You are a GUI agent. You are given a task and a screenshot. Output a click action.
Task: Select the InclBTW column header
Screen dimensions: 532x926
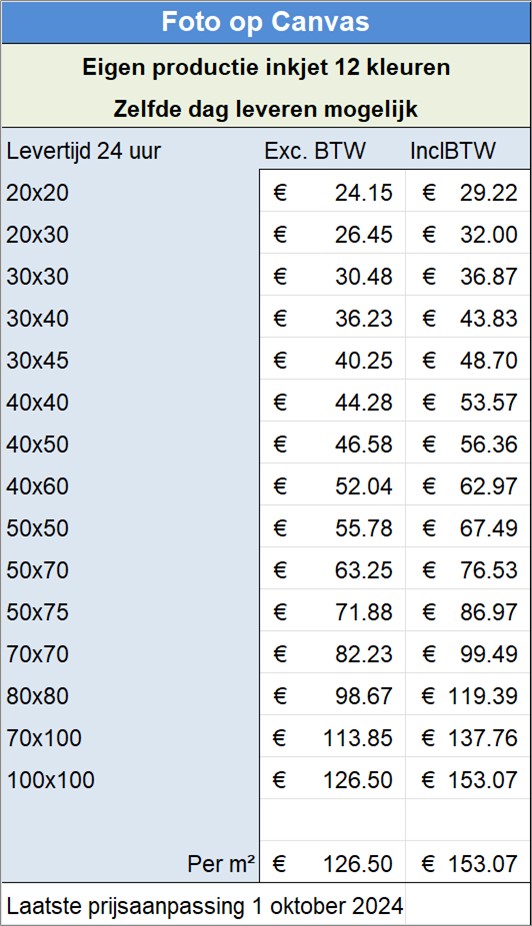[453, 151]
